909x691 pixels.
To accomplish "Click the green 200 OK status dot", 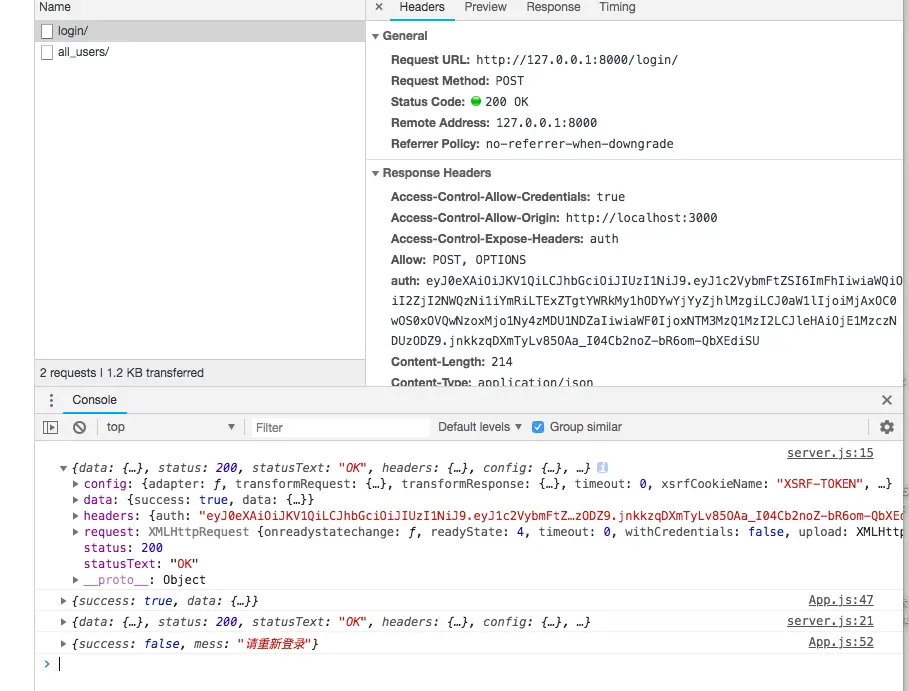I will (x=476, y=101).
